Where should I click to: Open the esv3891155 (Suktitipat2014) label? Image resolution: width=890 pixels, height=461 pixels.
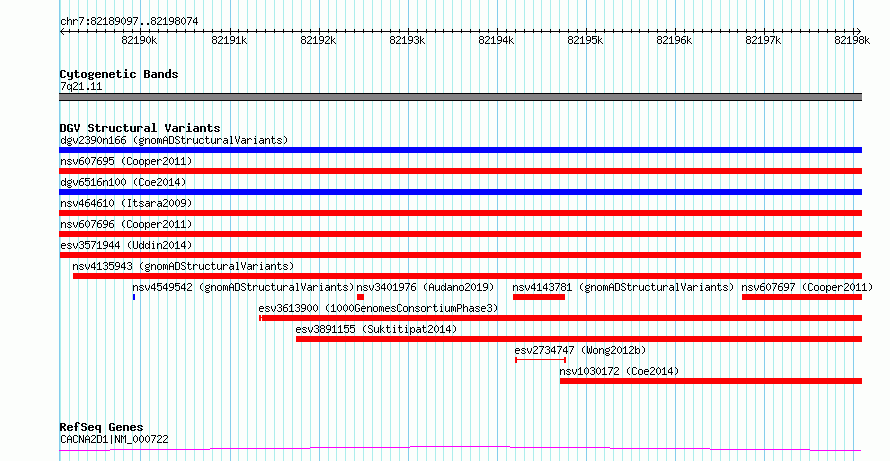[x=376, y=329]
